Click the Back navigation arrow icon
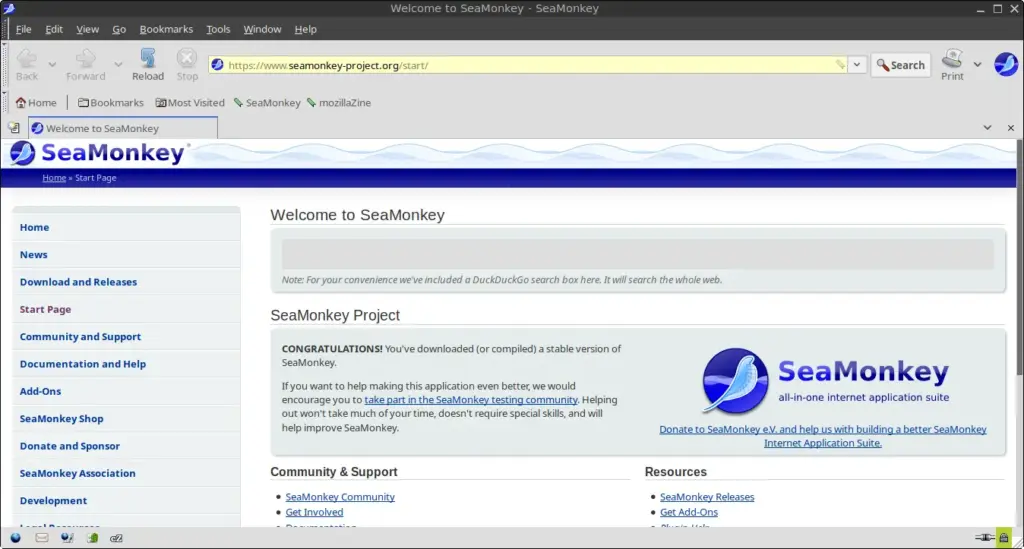Screen dimensions: 1024x549 pos(27,59)
